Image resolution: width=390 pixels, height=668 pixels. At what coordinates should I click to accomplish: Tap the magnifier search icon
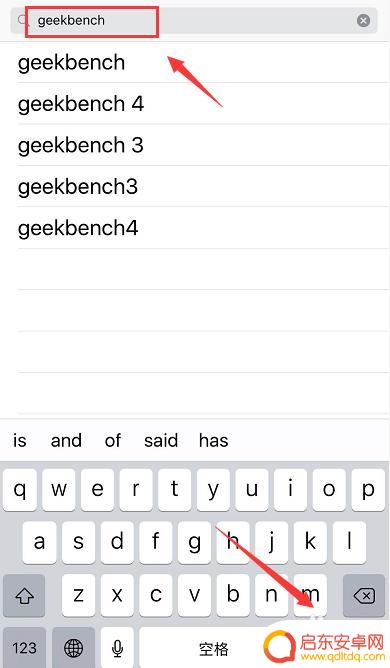click(22, 20)
